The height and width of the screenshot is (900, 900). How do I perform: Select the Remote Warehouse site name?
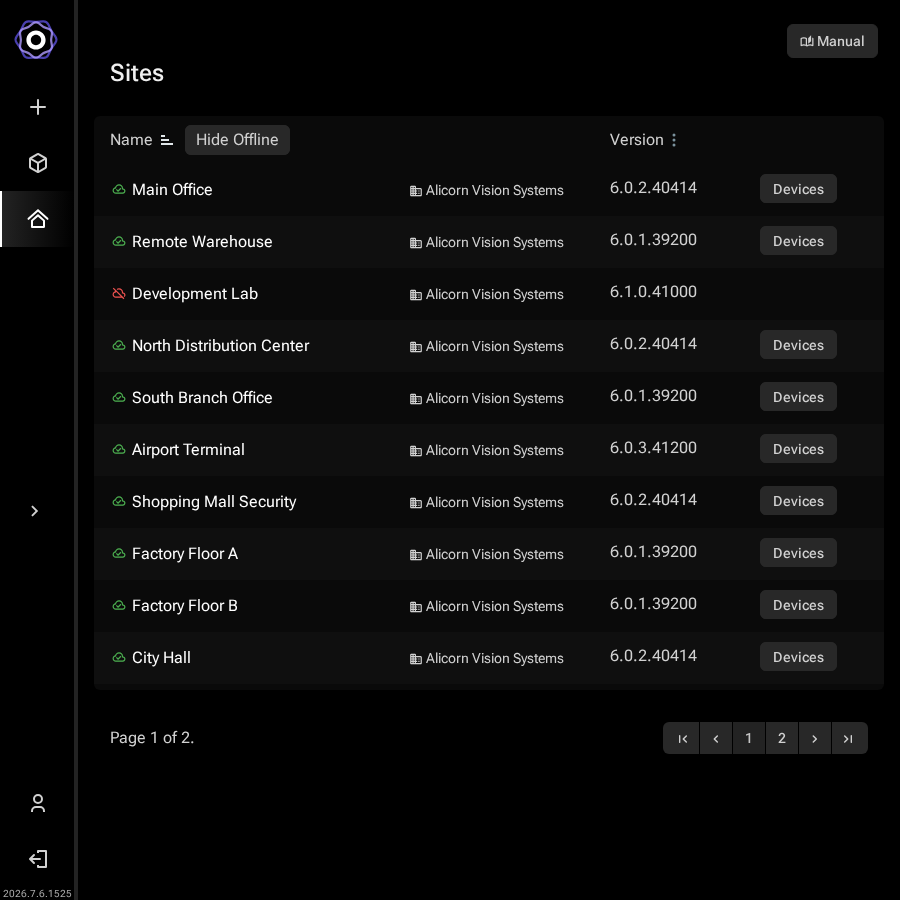202,242
